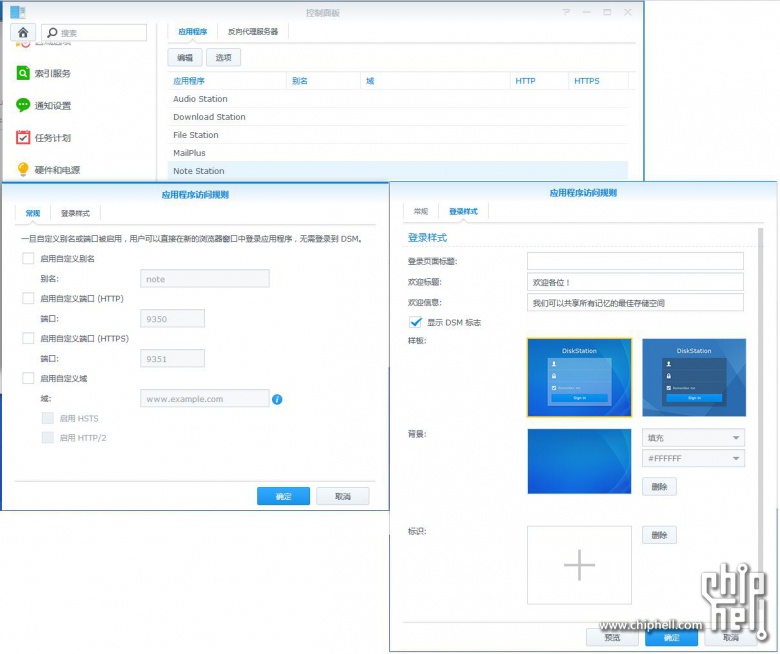780x654 pixels.
Task: Expand the background fill mode dropdown
Action: pos(693,438)
